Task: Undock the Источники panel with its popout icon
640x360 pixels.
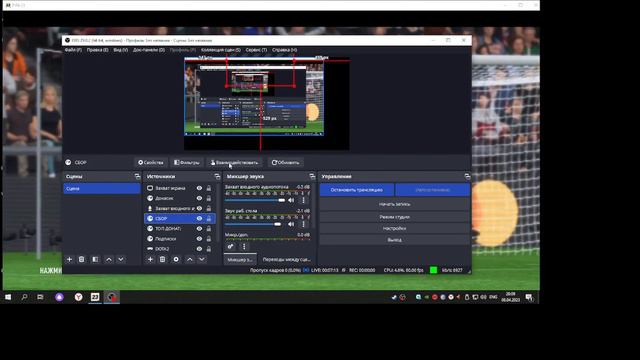Action: pos(217,176)
